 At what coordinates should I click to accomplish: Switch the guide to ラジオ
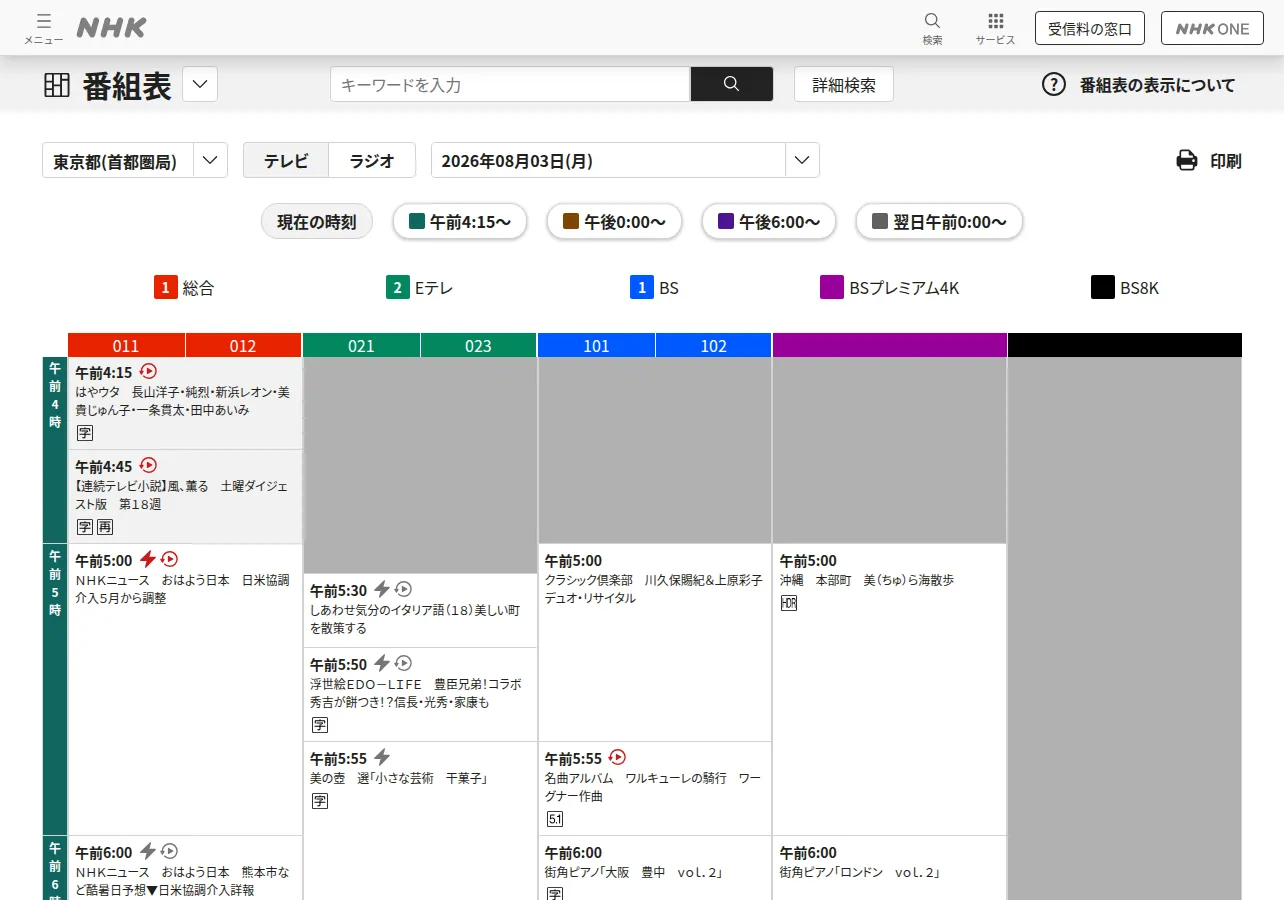pos(372,160)
